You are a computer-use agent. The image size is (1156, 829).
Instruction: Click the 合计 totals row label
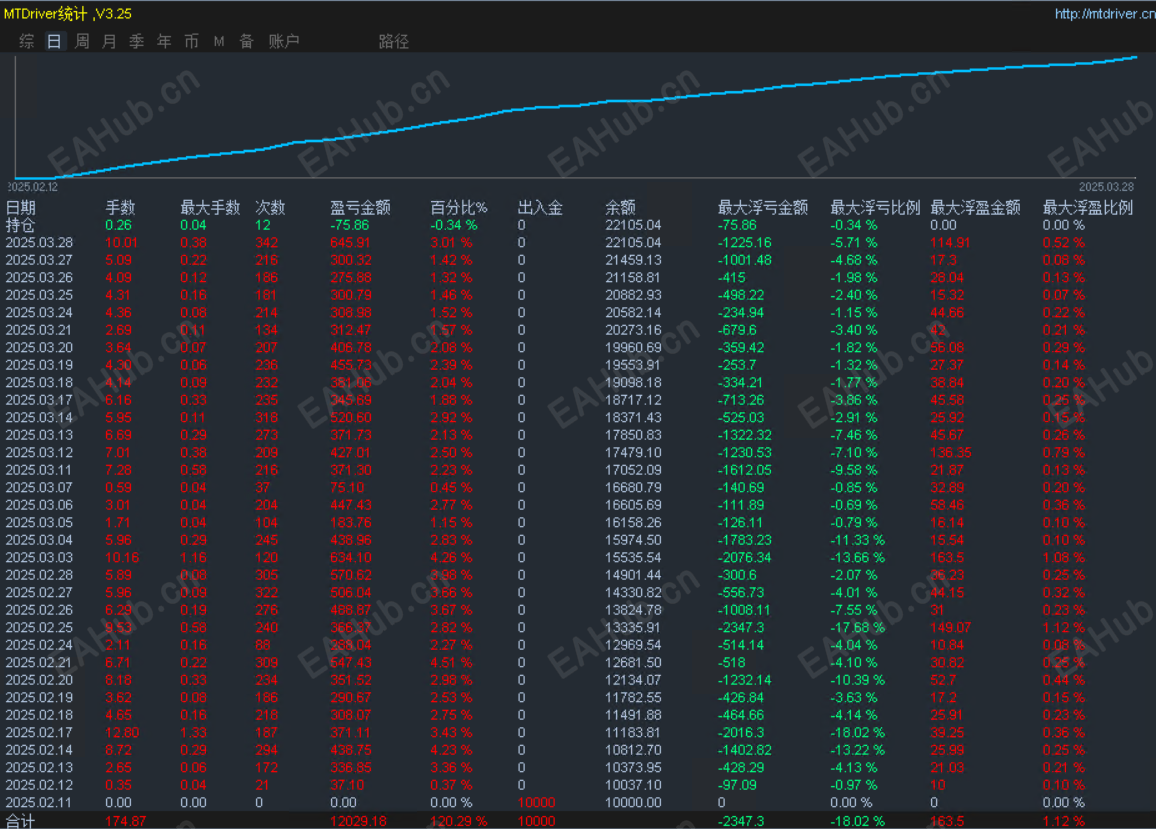click(20, 821)
